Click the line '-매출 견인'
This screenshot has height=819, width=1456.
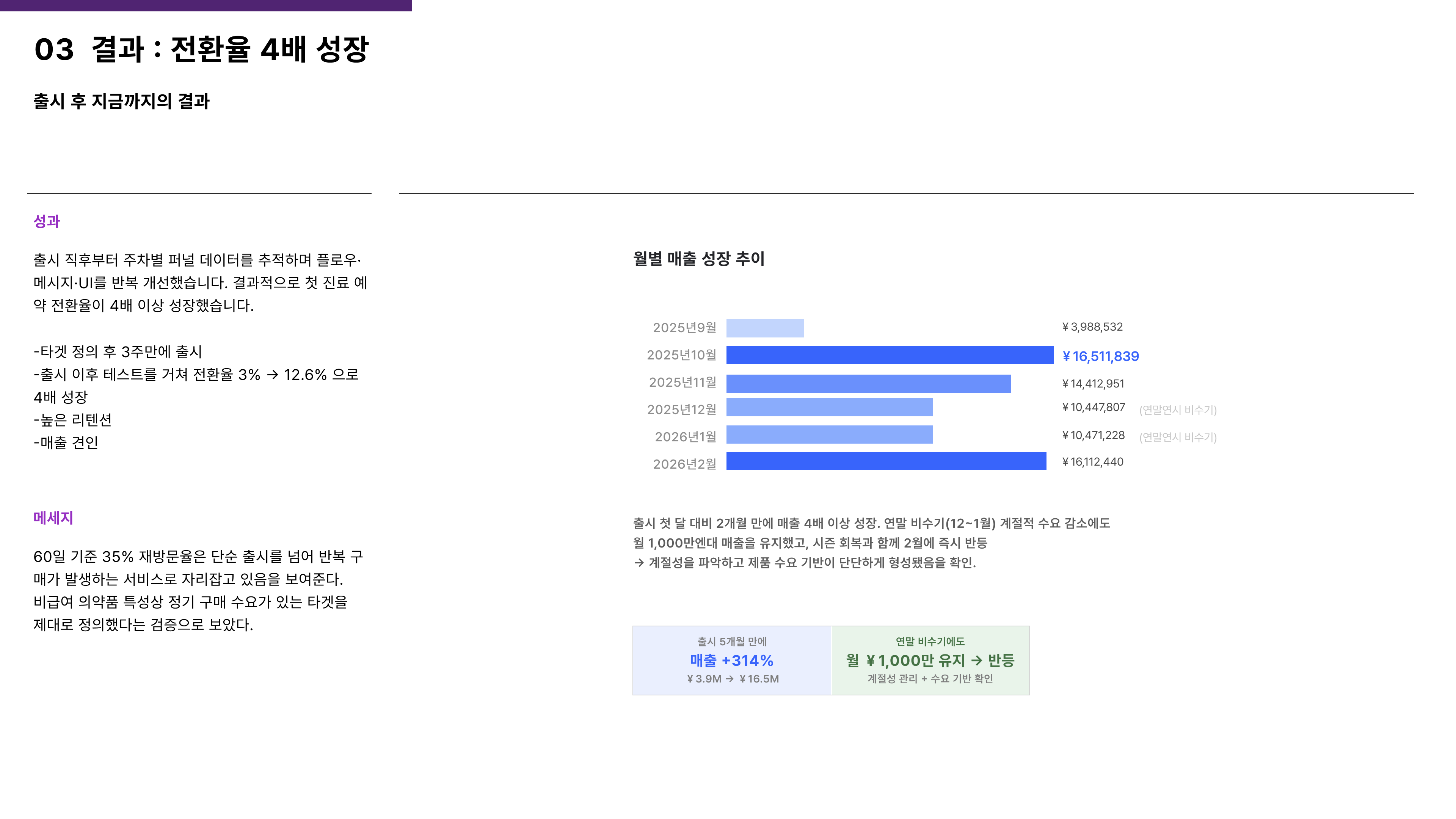(x=66, y=442)
